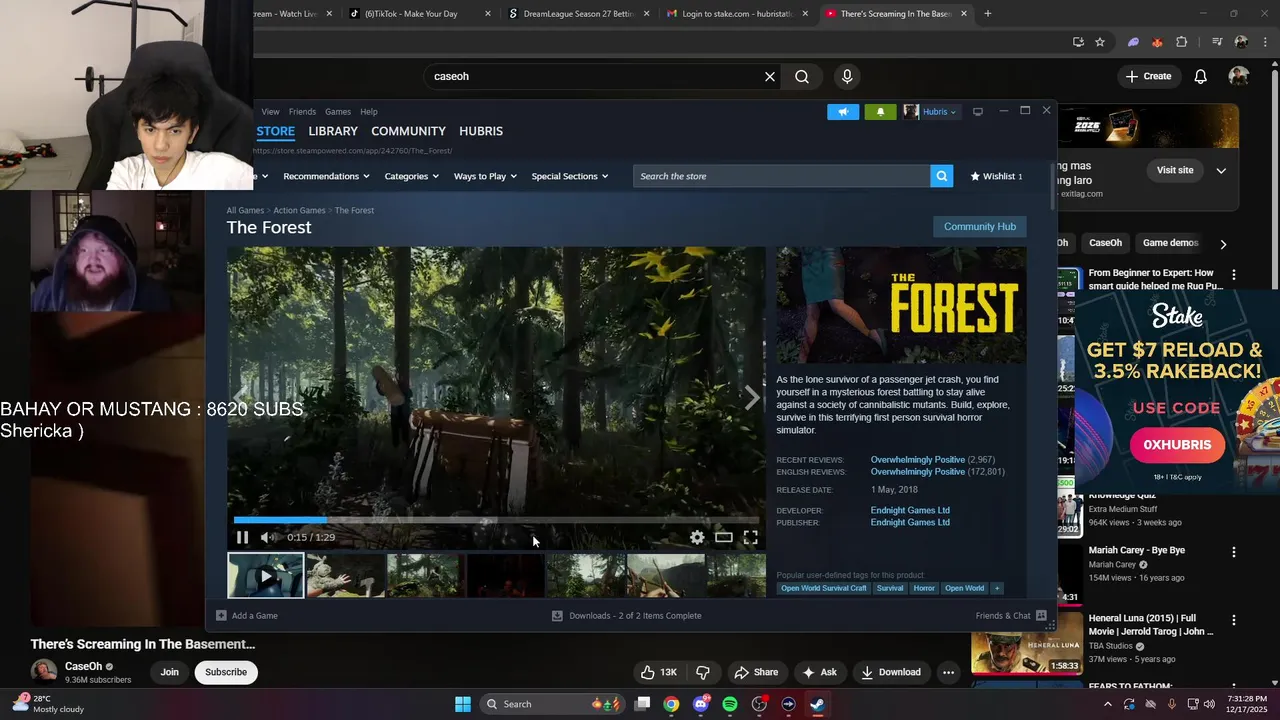
Task: Click Ask button under YouTube video
Action: pos(819,672)
